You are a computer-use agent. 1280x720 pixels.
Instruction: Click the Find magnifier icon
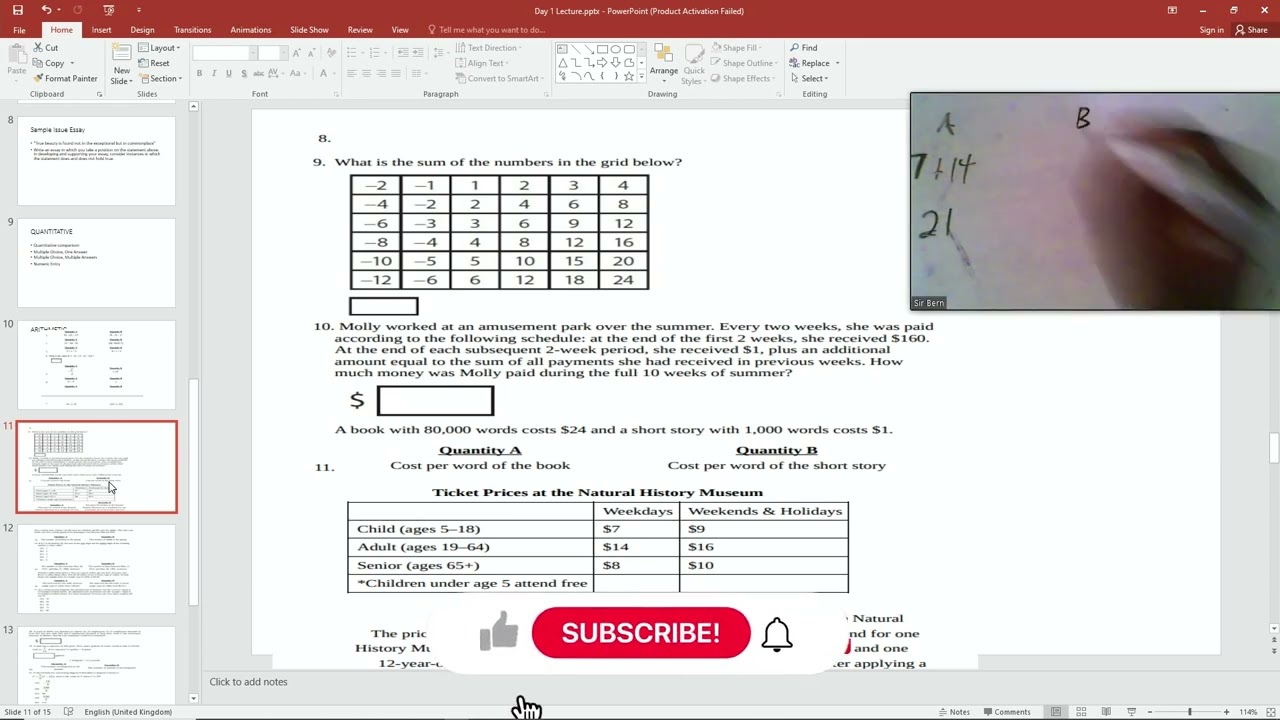(x=795, y=48)
